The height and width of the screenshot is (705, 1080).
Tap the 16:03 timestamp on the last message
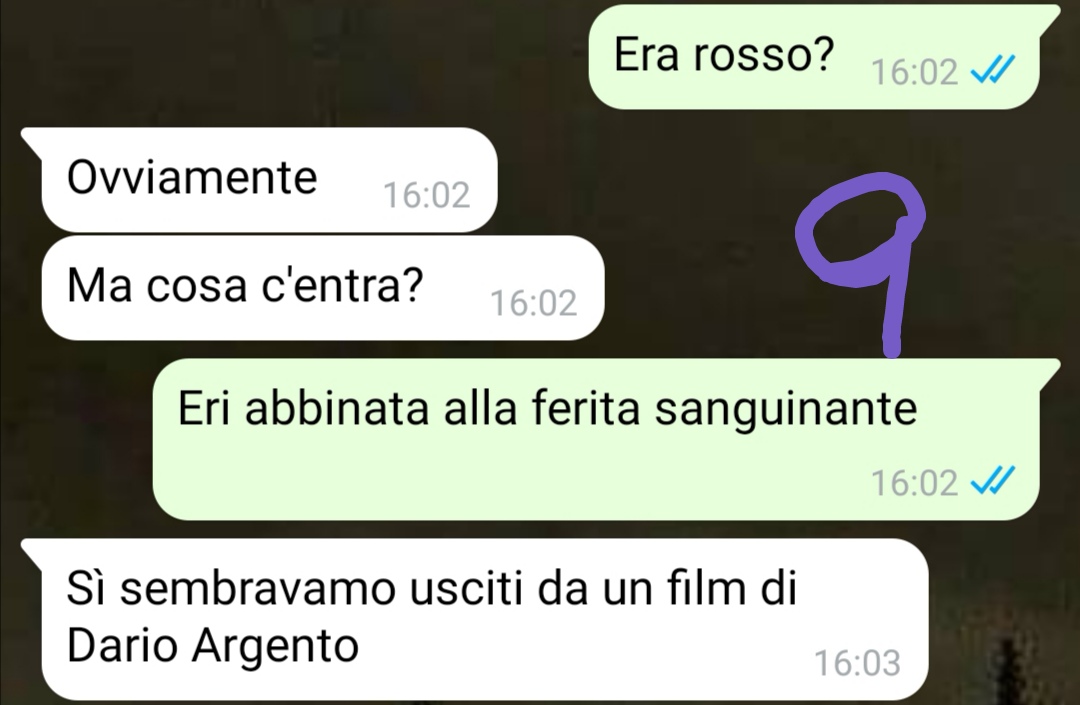[858, 663]
